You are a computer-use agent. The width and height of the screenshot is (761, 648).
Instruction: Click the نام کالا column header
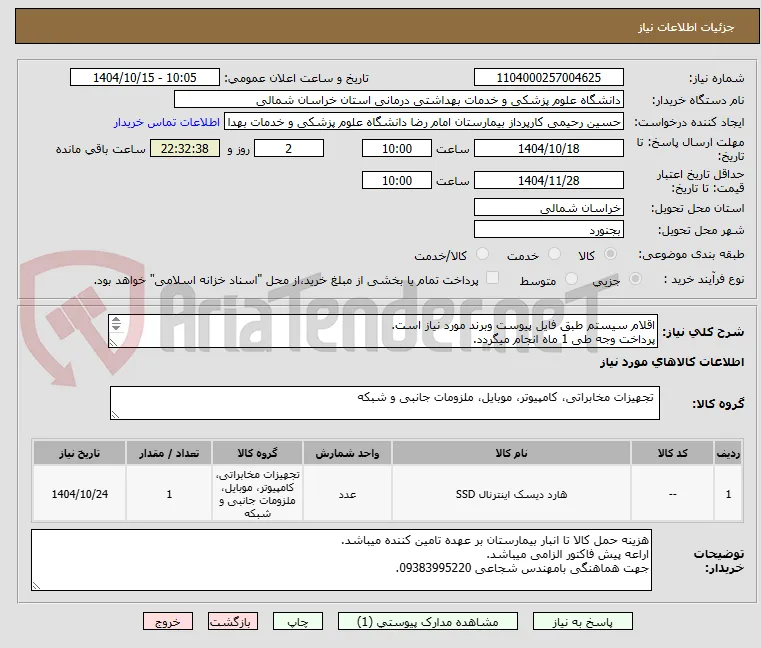click(511, 453)
